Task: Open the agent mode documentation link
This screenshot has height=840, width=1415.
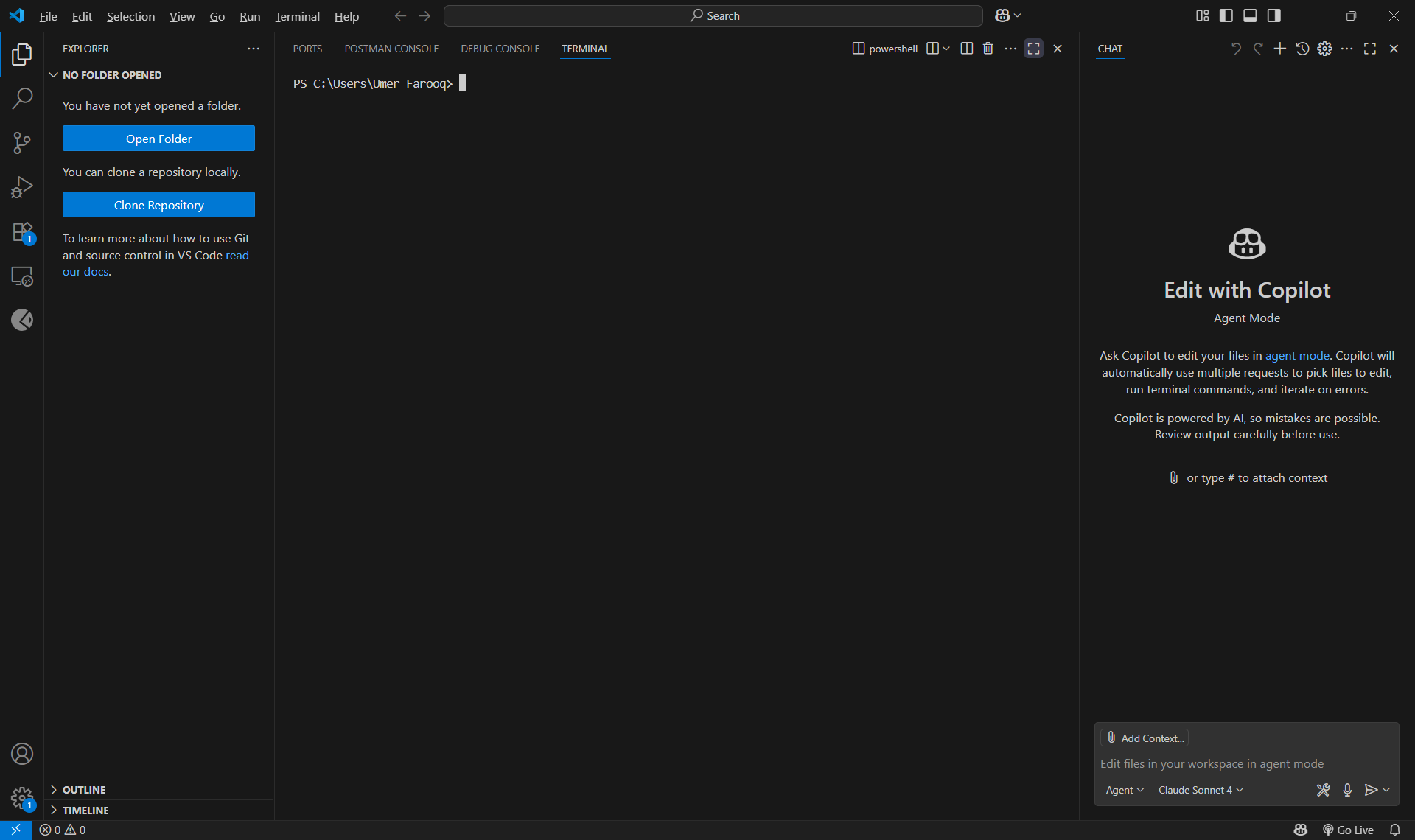Action: (x=1297, y=355)
